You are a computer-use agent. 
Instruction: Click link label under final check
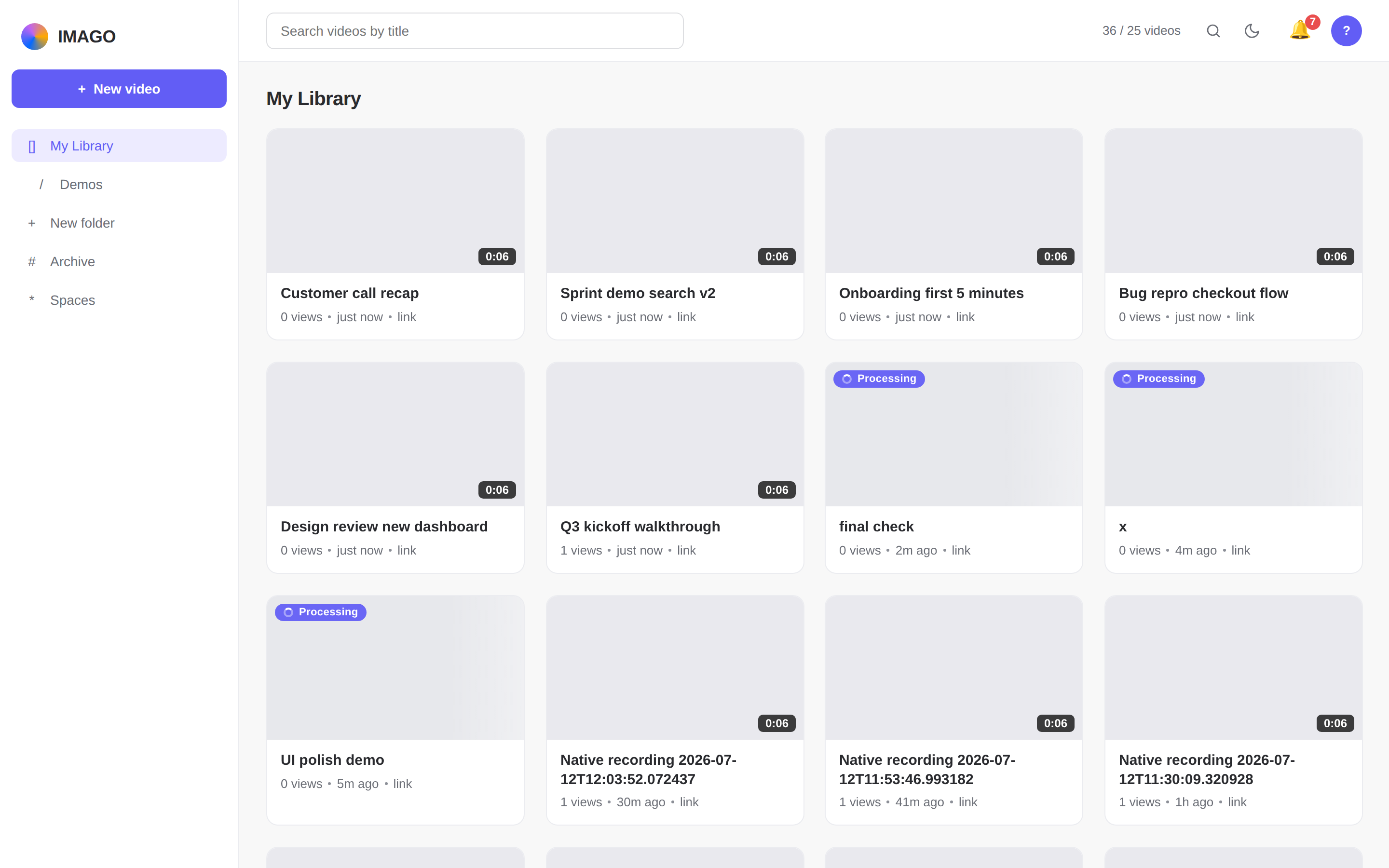click(x=961, y=550)
